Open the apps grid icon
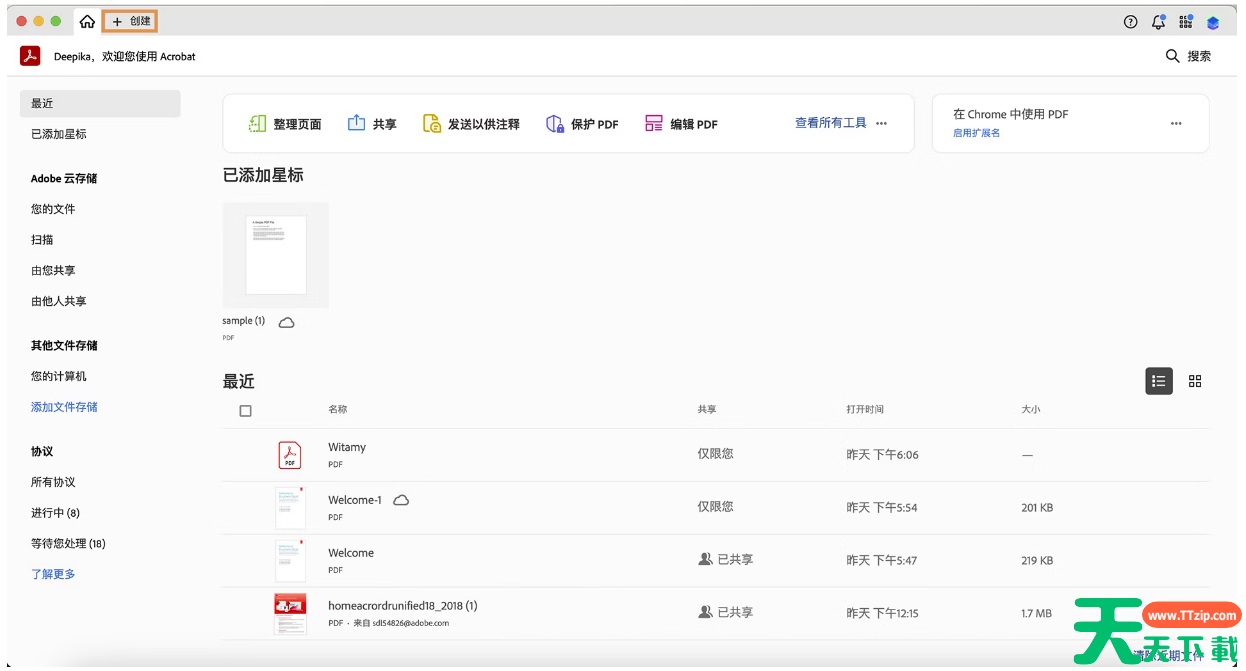1246x671 pixels. (1186, 22)
